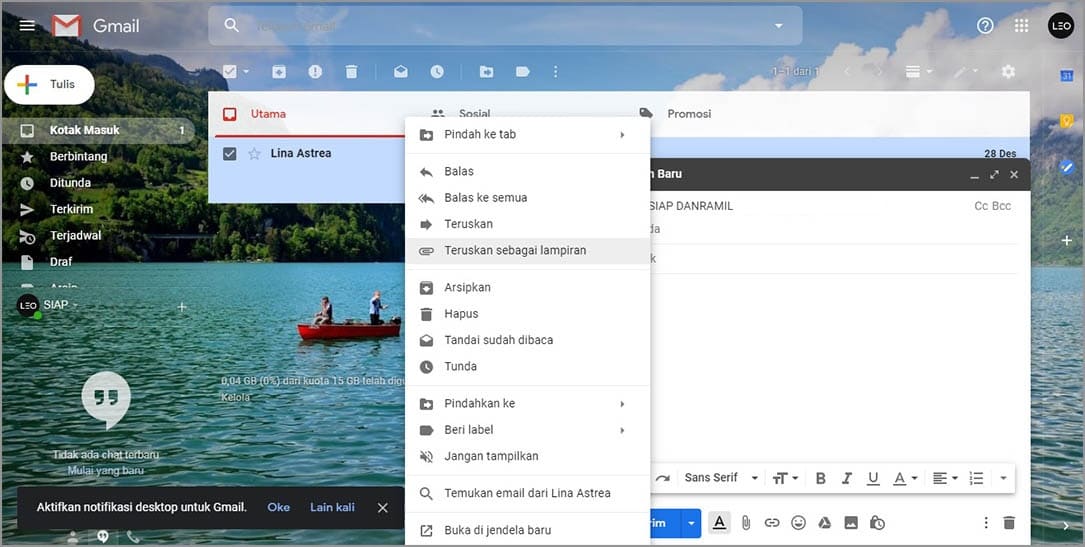Insert a file from Google Drive
Image resolution: width=1085 pixels, height=547 pixels.
(825, 522)
